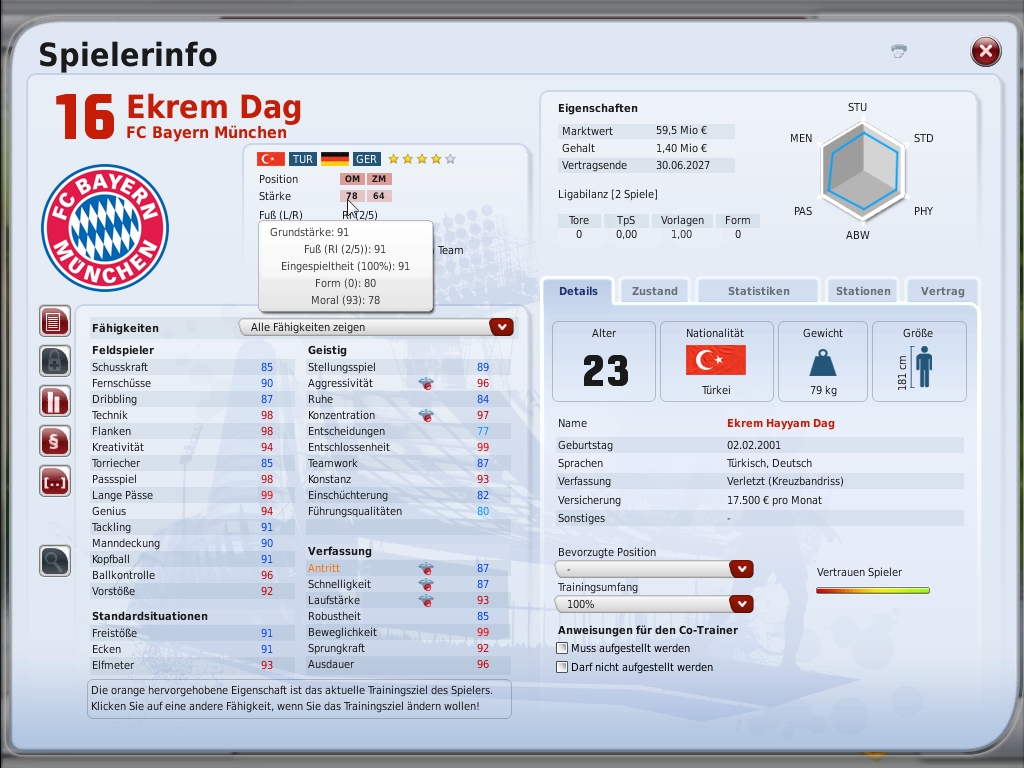The width and height of the screenshot is (1024, 768).
Task: Set Schnelligkeit as the training target
Action: point(339,584)
